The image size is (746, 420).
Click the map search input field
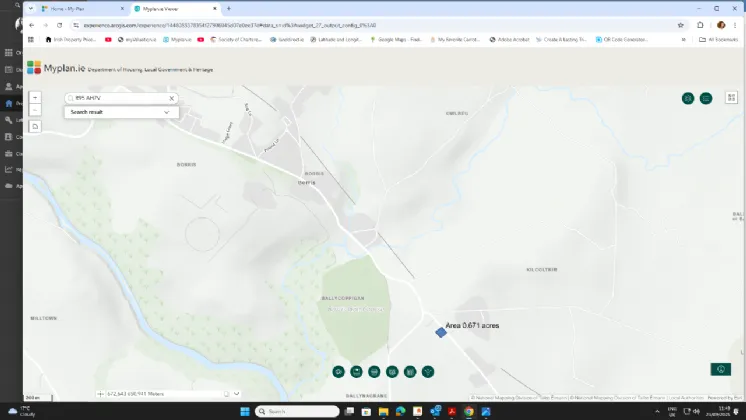pyautogui.click(x=121, y=98)
